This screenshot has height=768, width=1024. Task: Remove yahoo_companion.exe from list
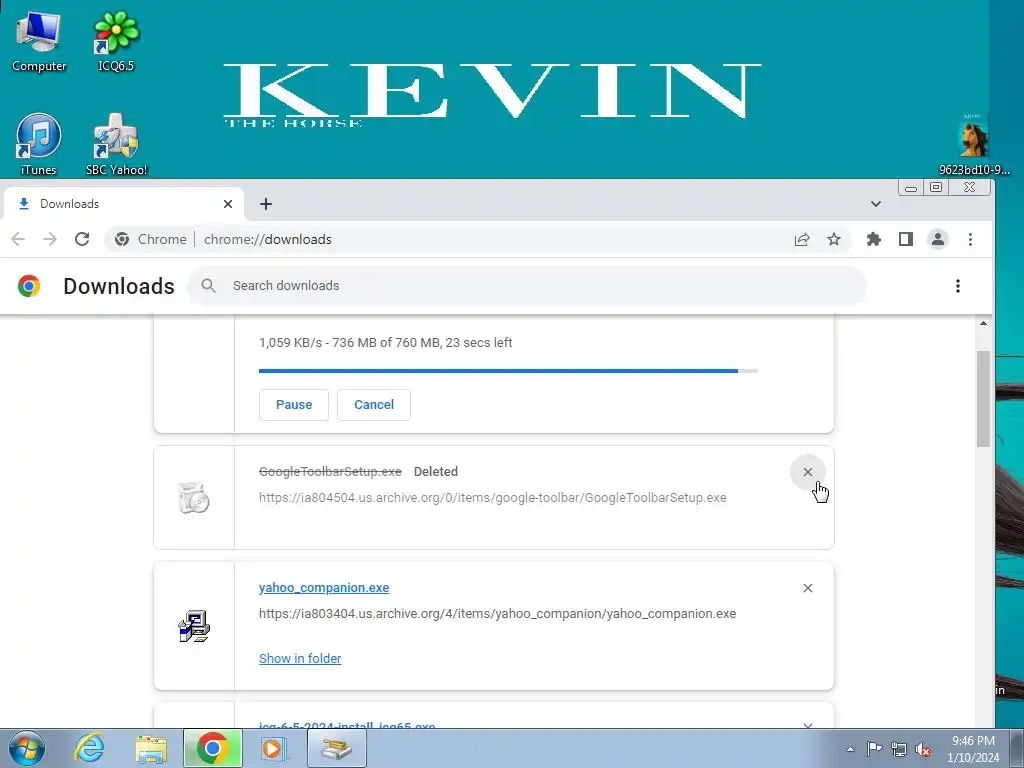coord(808,588)
